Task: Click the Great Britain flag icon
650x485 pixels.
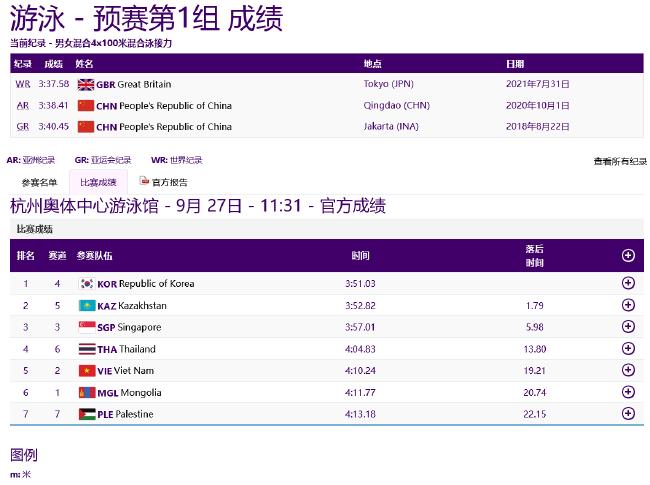Action: [x=86, y=85]
